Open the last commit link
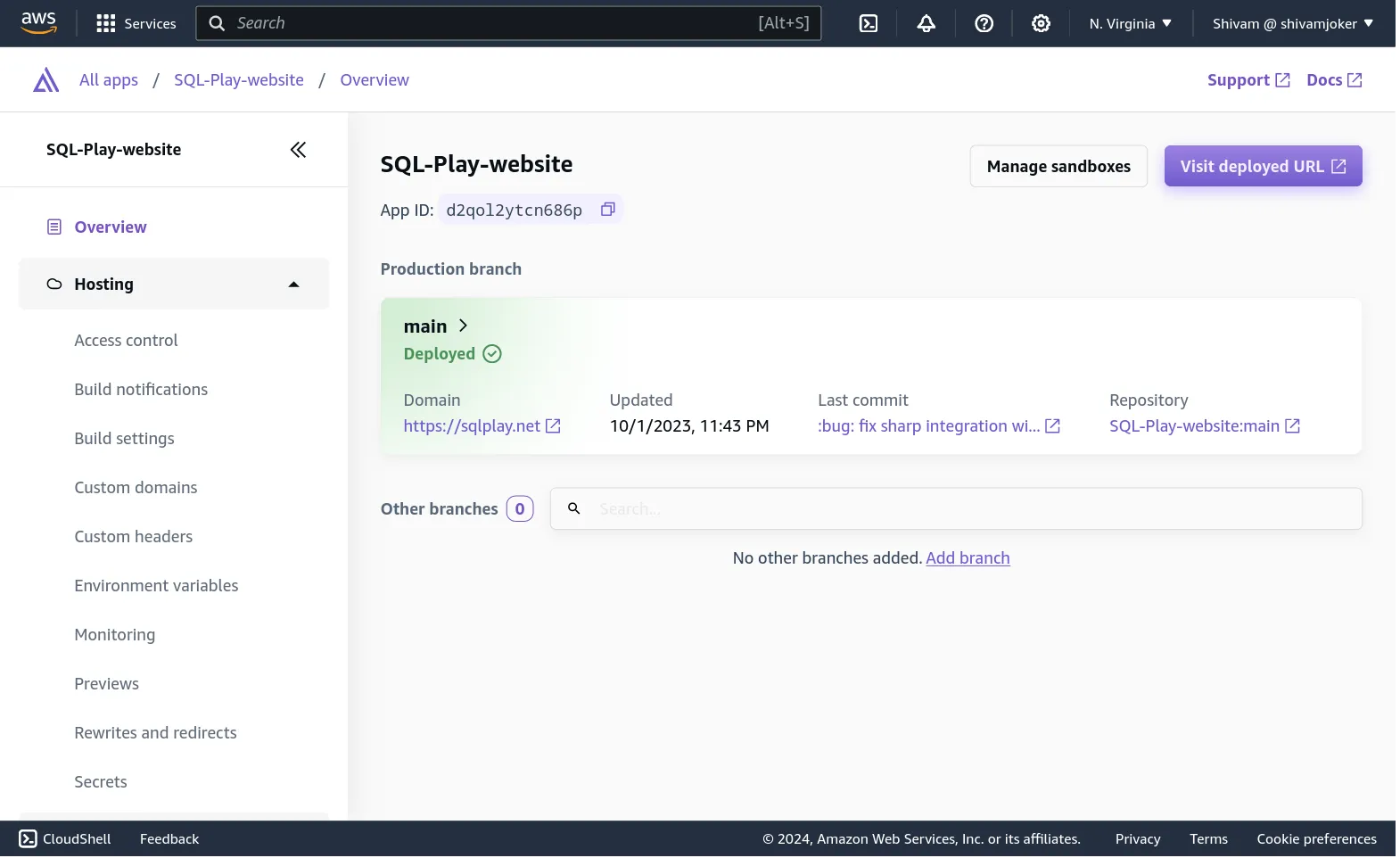This screenshot has width=1400, height=858. tap(938, 426)
